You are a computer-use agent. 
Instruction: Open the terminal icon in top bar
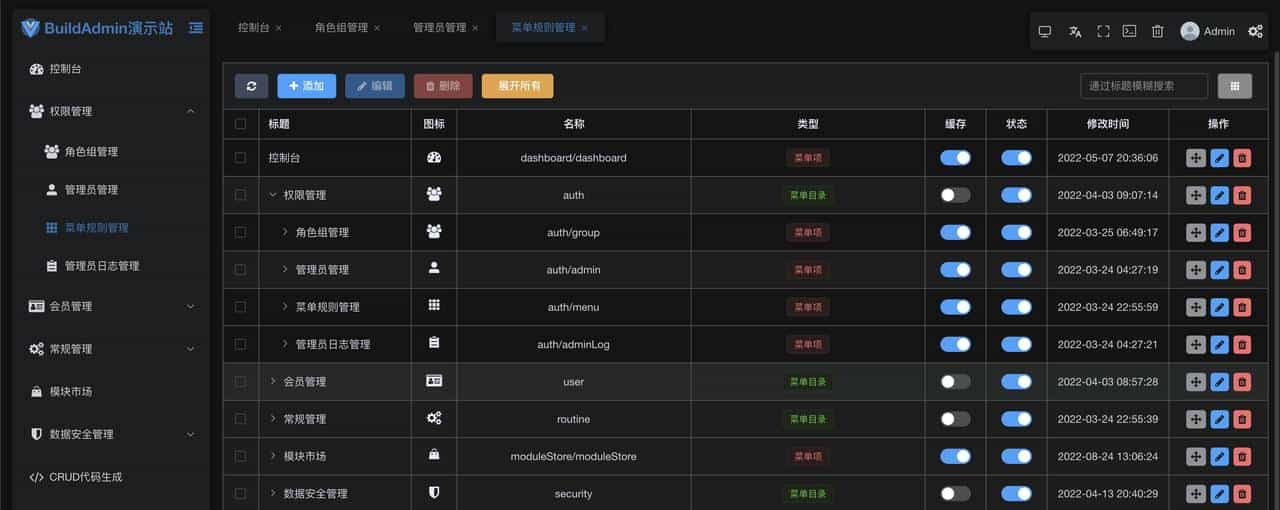click(x=1129, y=31)
